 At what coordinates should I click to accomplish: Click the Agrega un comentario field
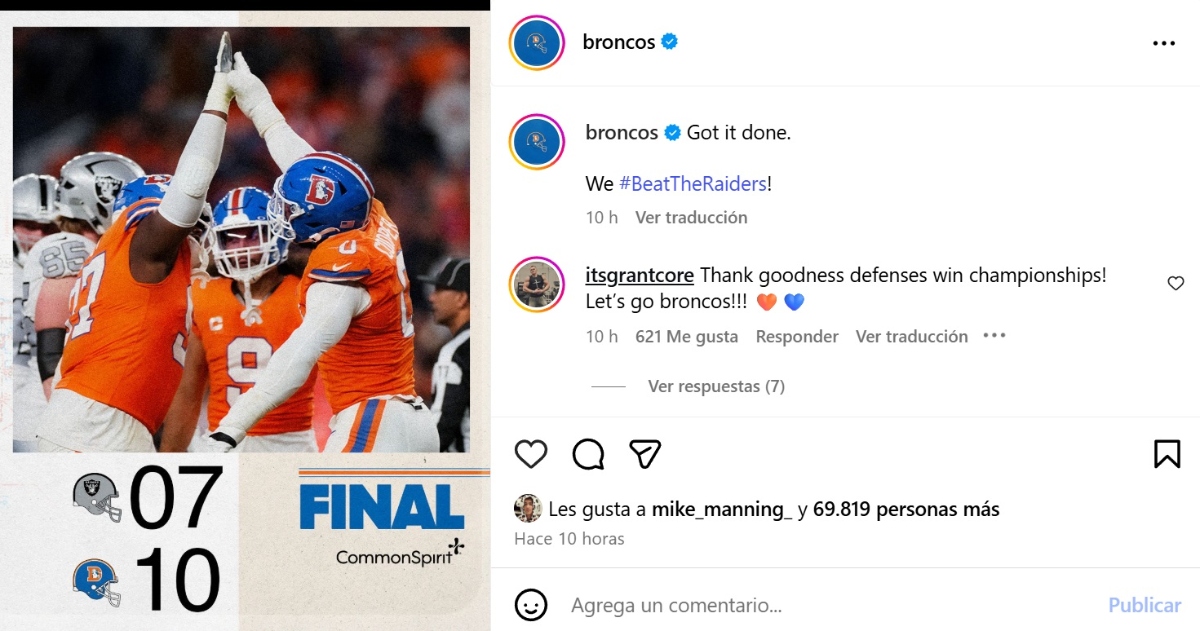[x=700, y=605]
